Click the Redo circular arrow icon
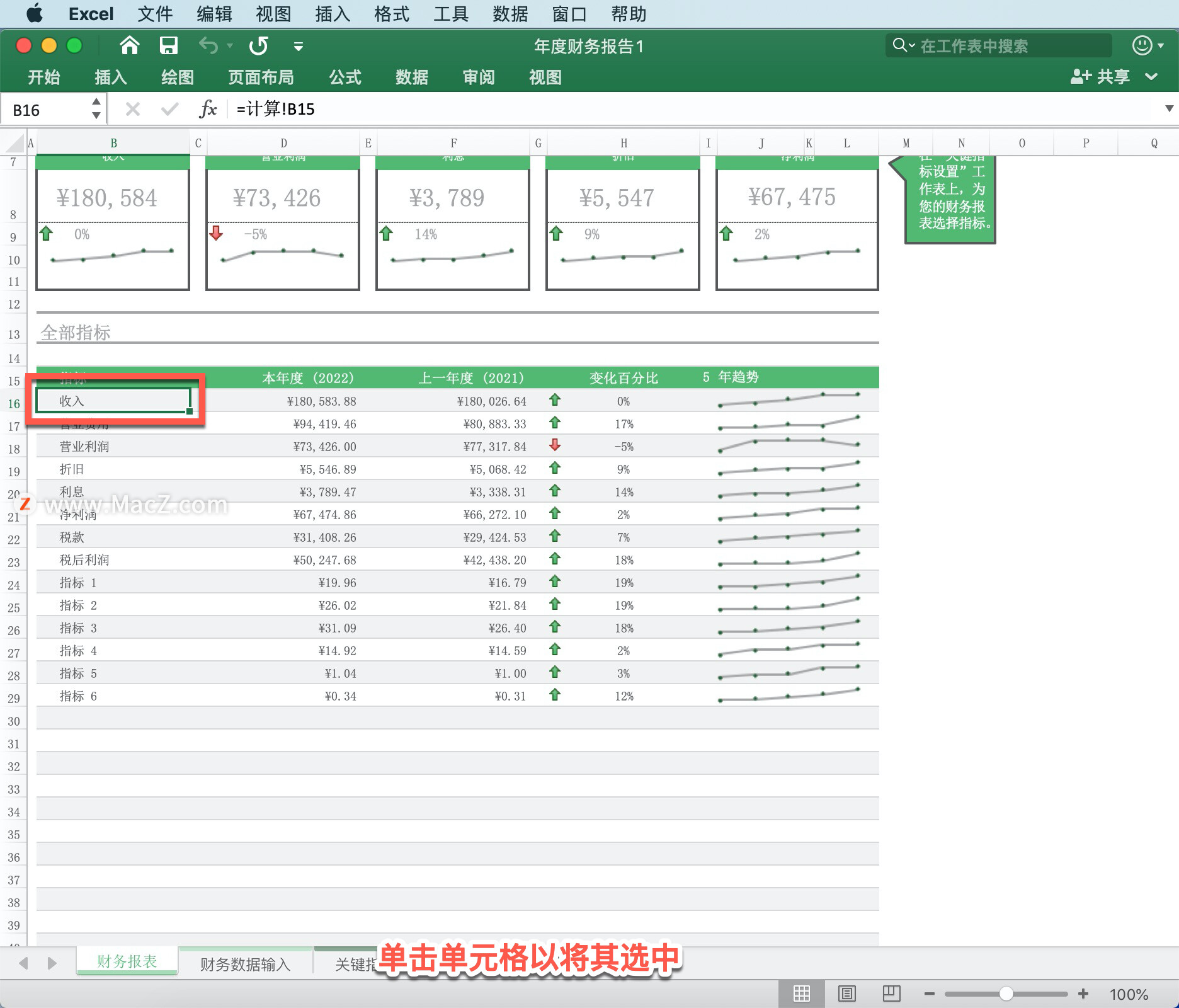 [x=258, y=45]
